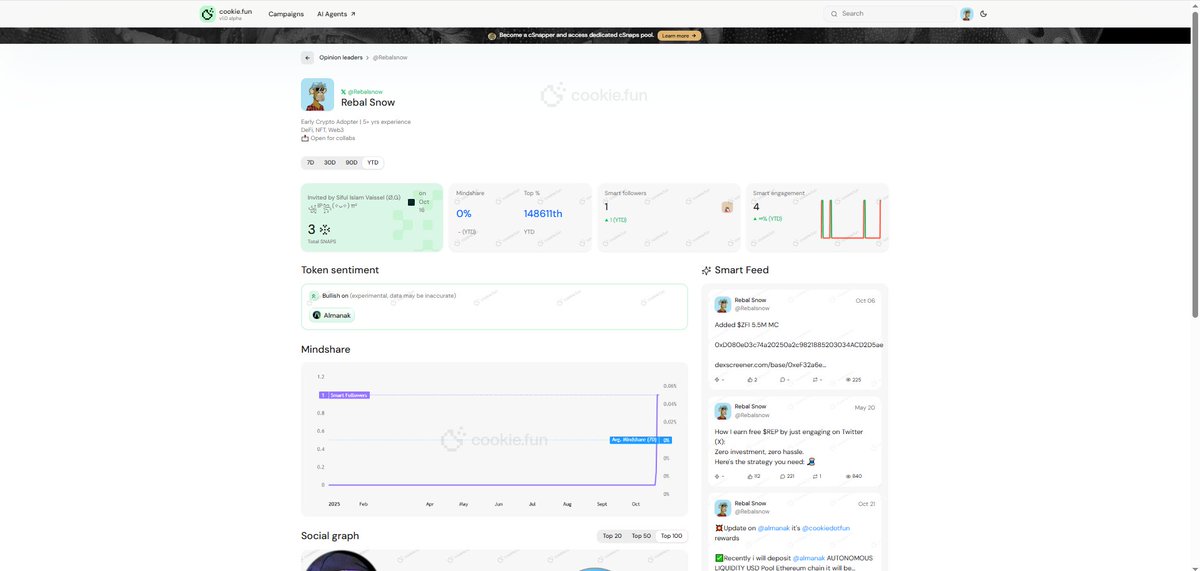Viewport: 1200px width, 571px height.
Task: Click the smart follower avatar thumbnail
Action: 727,208
